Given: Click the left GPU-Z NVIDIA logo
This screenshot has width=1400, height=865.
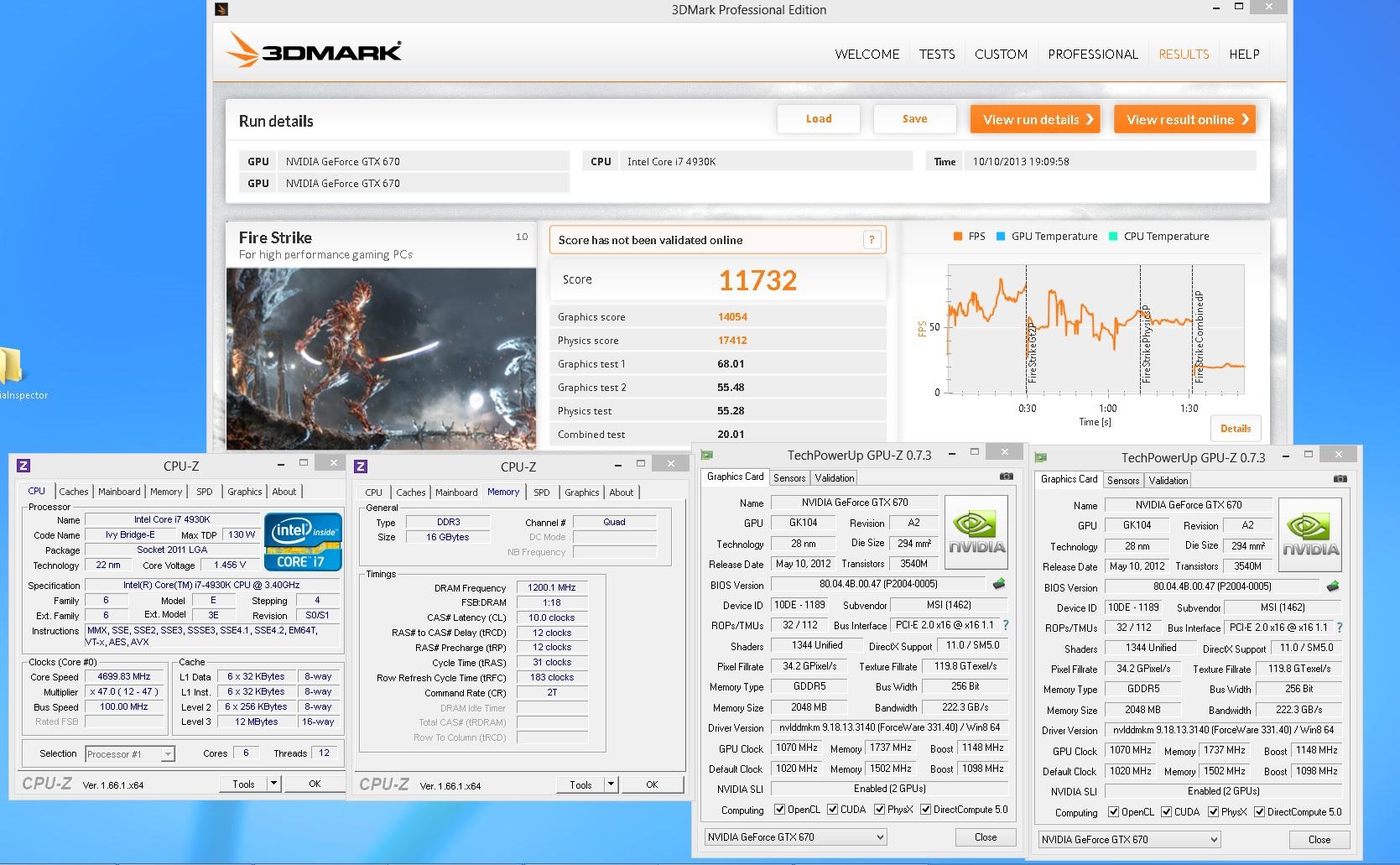Looking at the screenshot, I should pos(976,531).
